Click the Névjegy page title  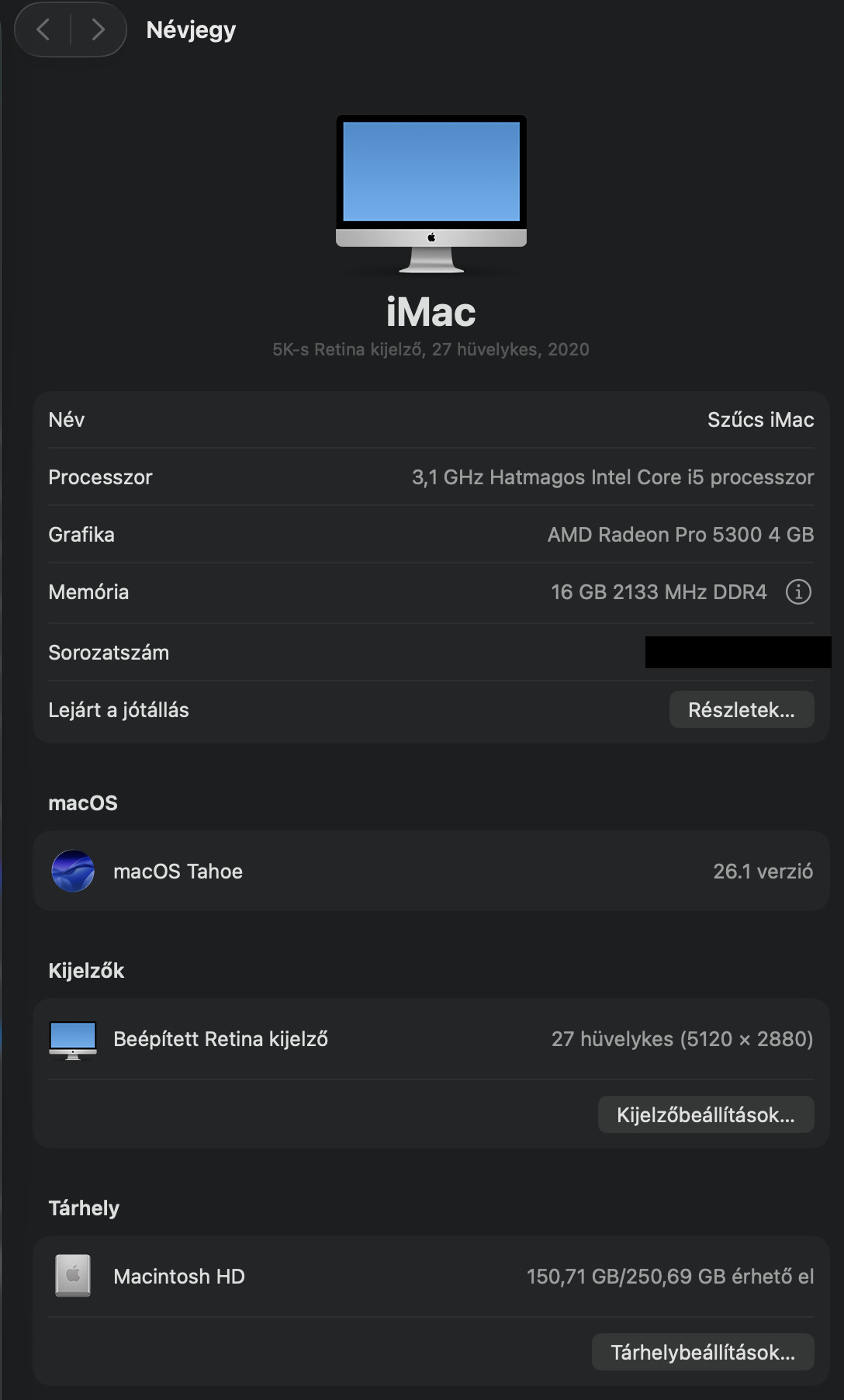click(x=191, y=30)
